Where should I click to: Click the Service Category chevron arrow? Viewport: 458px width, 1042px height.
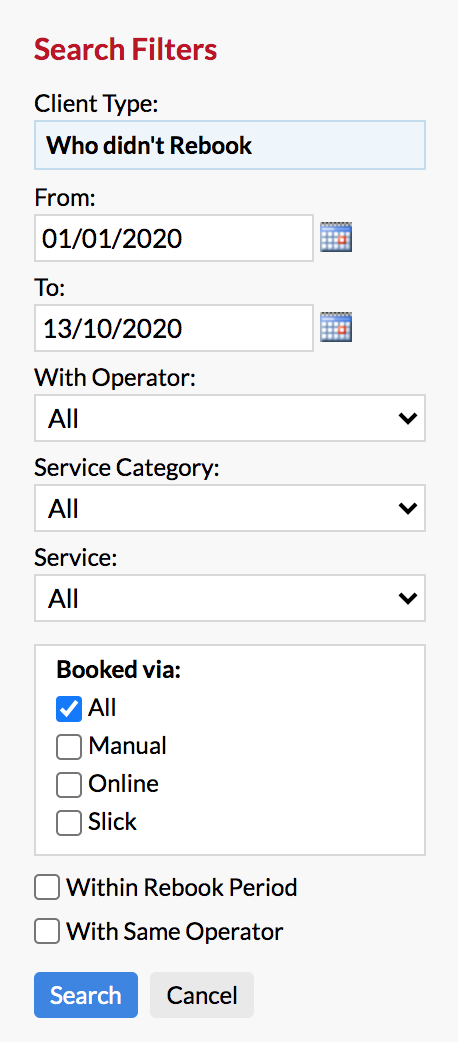point(407,508)
